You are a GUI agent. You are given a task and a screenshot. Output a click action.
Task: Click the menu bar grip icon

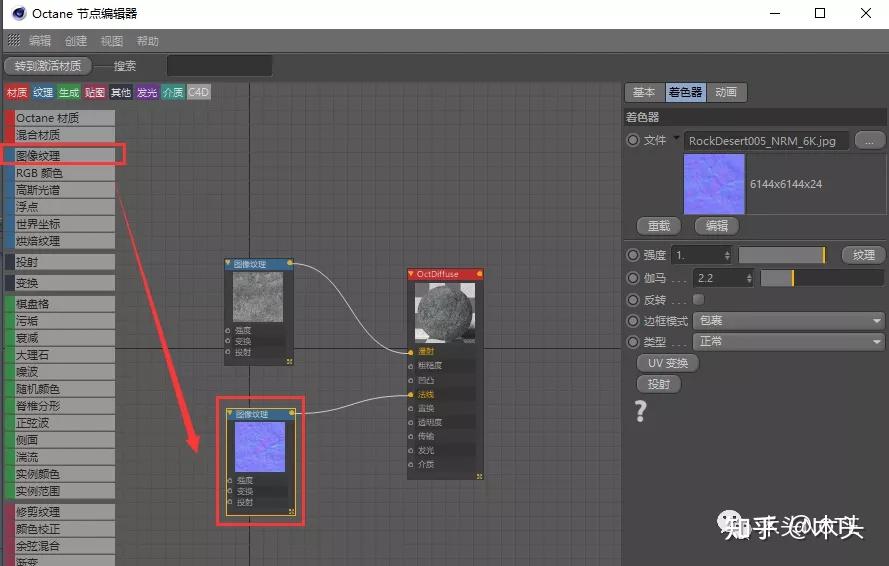click(x=14, y=40)
